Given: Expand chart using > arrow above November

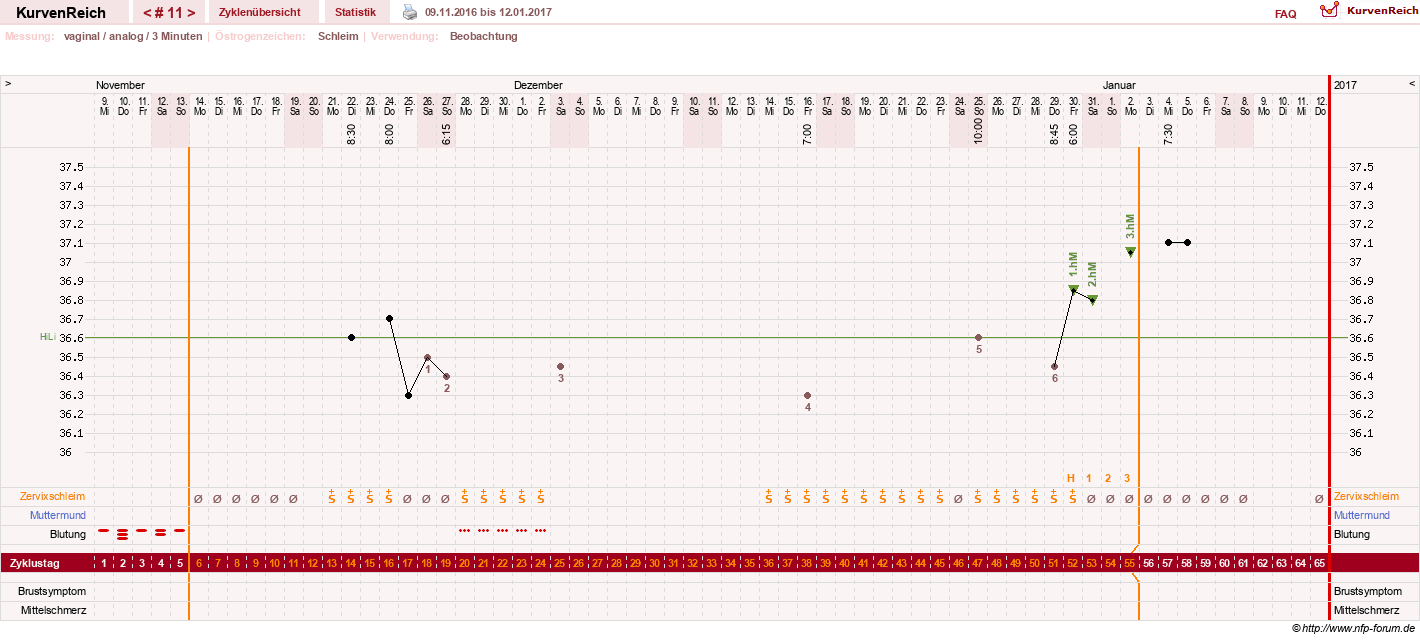Looking at the screenshot, I should tap(8, 84).
